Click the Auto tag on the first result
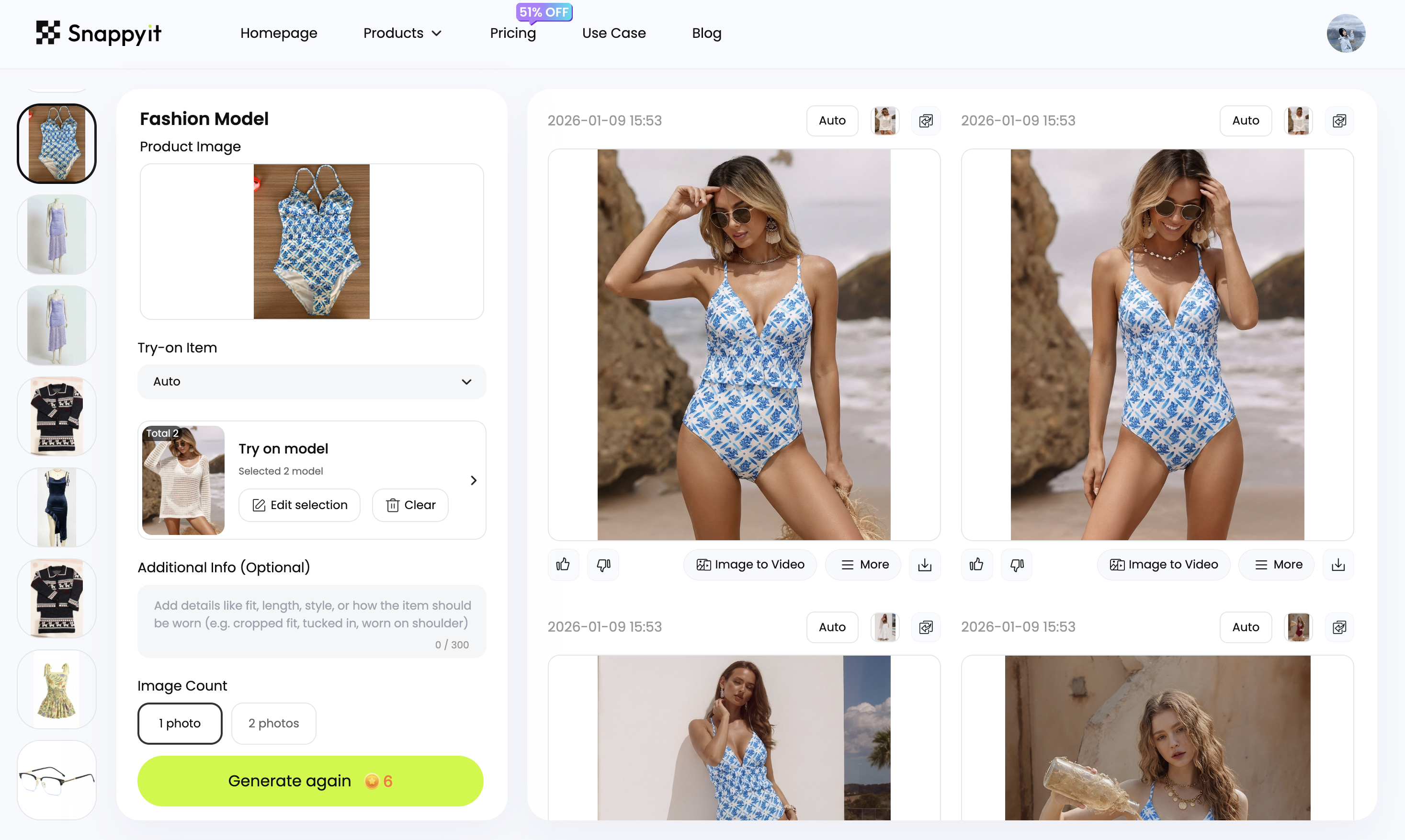 [832, 121]
